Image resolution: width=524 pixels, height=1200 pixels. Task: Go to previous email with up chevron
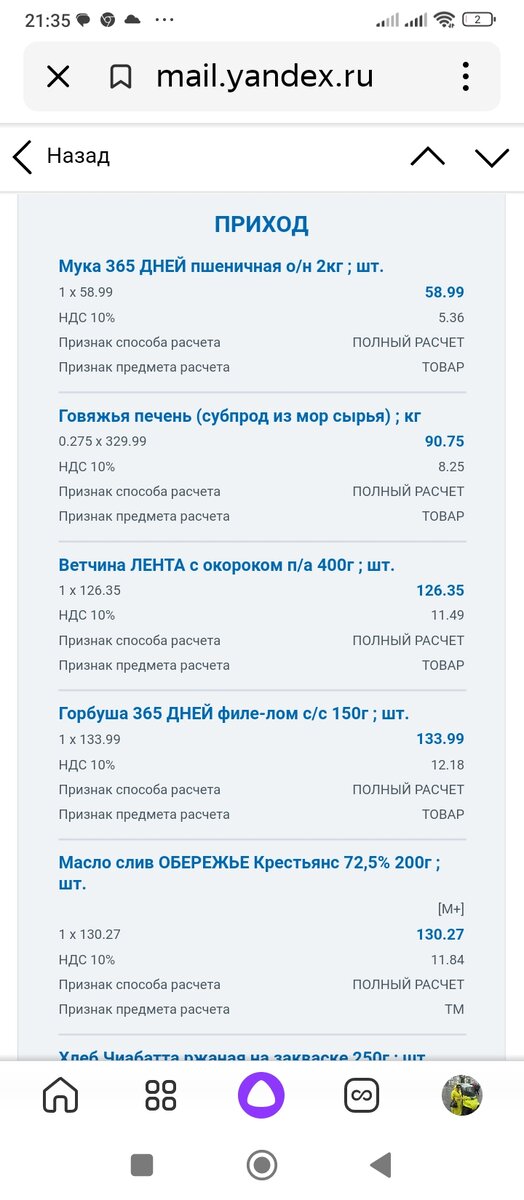tap(427, 156)
